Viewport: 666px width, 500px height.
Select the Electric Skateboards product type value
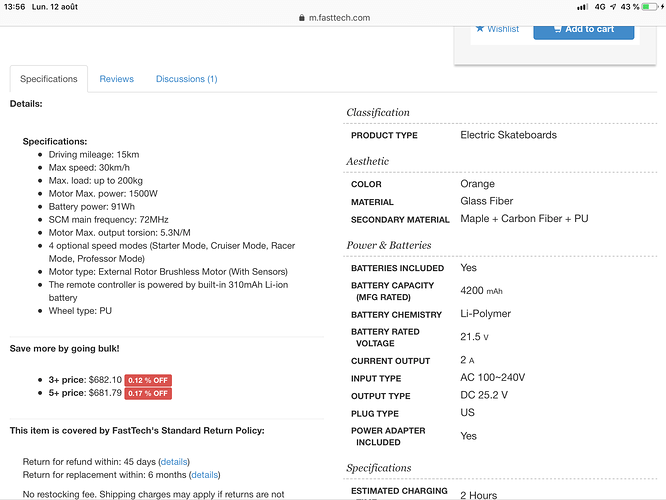[x=508, y=135]
